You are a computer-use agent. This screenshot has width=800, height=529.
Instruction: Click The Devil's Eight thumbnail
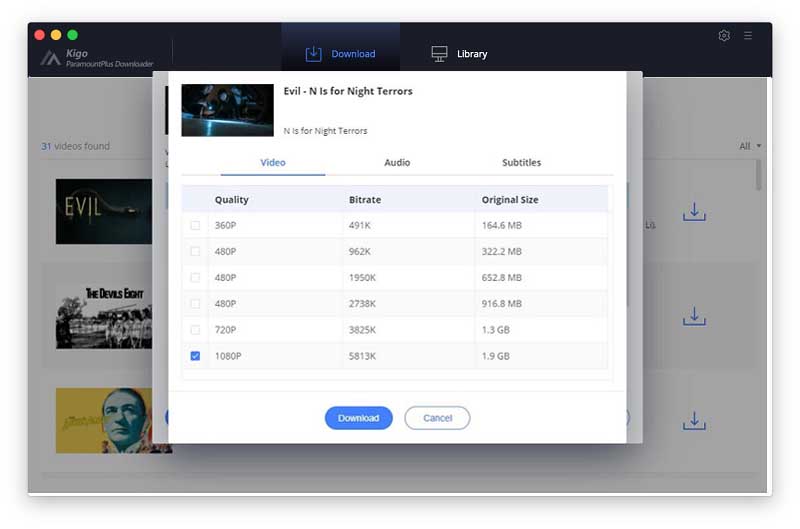(104, 316)
